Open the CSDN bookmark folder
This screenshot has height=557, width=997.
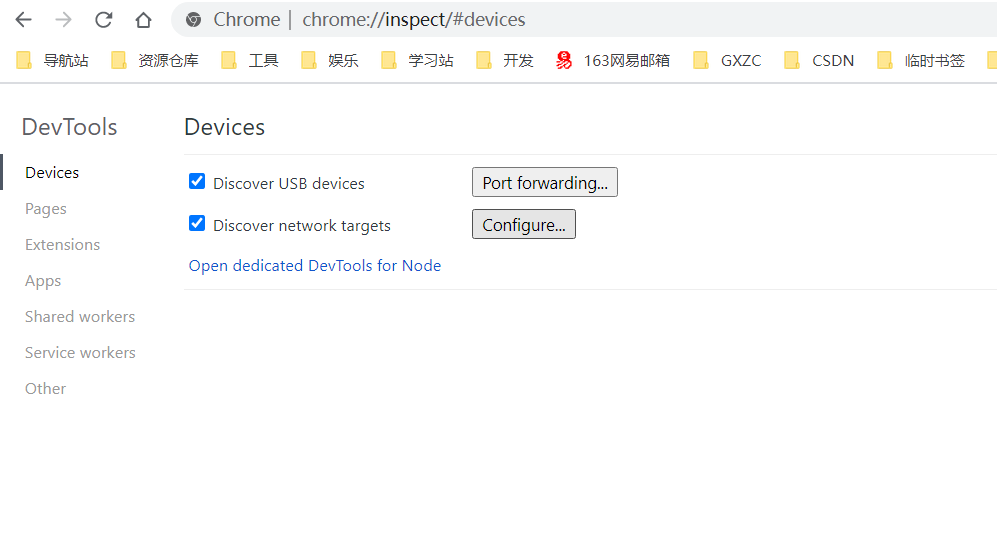pos(819,61)
